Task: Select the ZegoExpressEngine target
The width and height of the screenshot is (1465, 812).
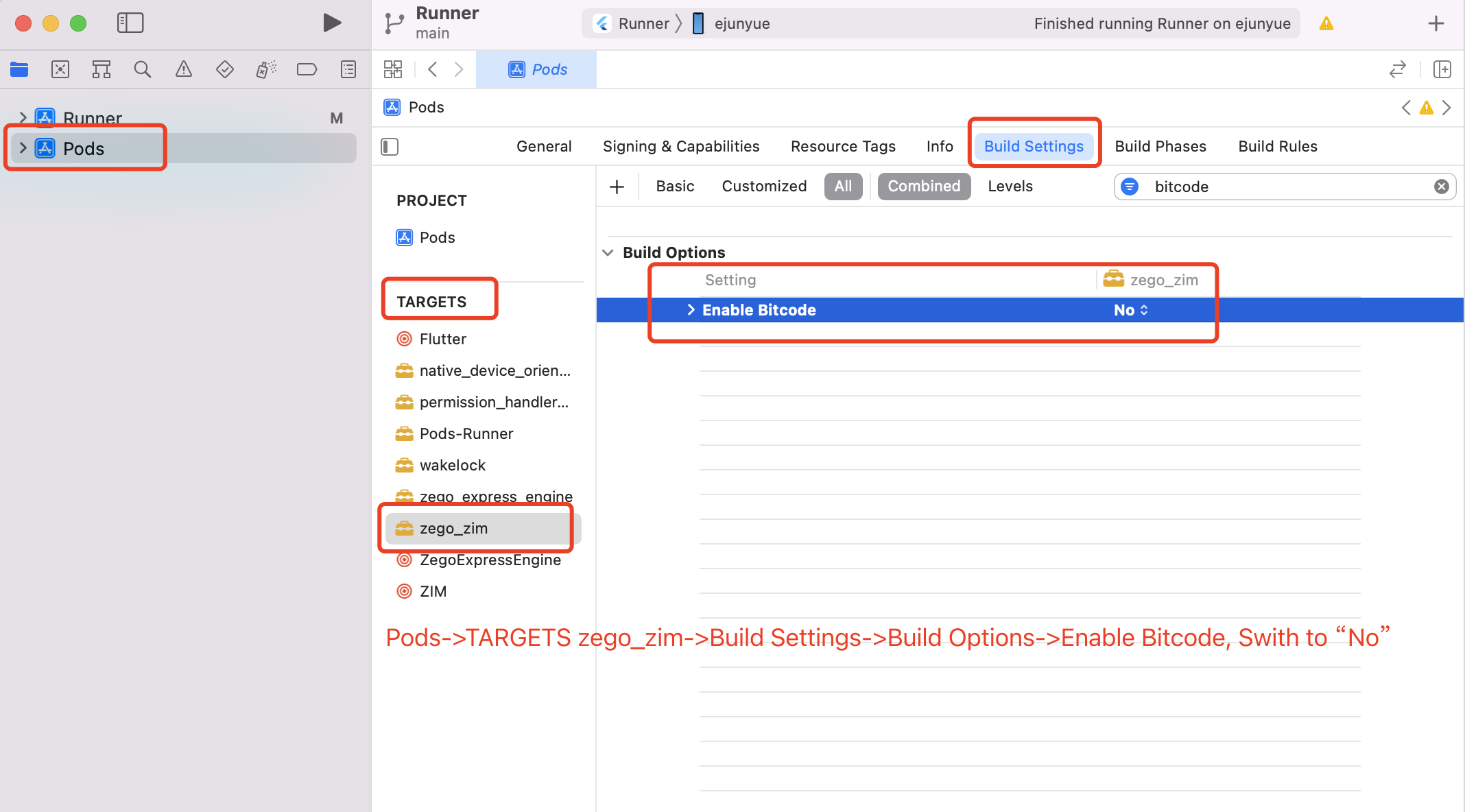Action: [490, 560]
